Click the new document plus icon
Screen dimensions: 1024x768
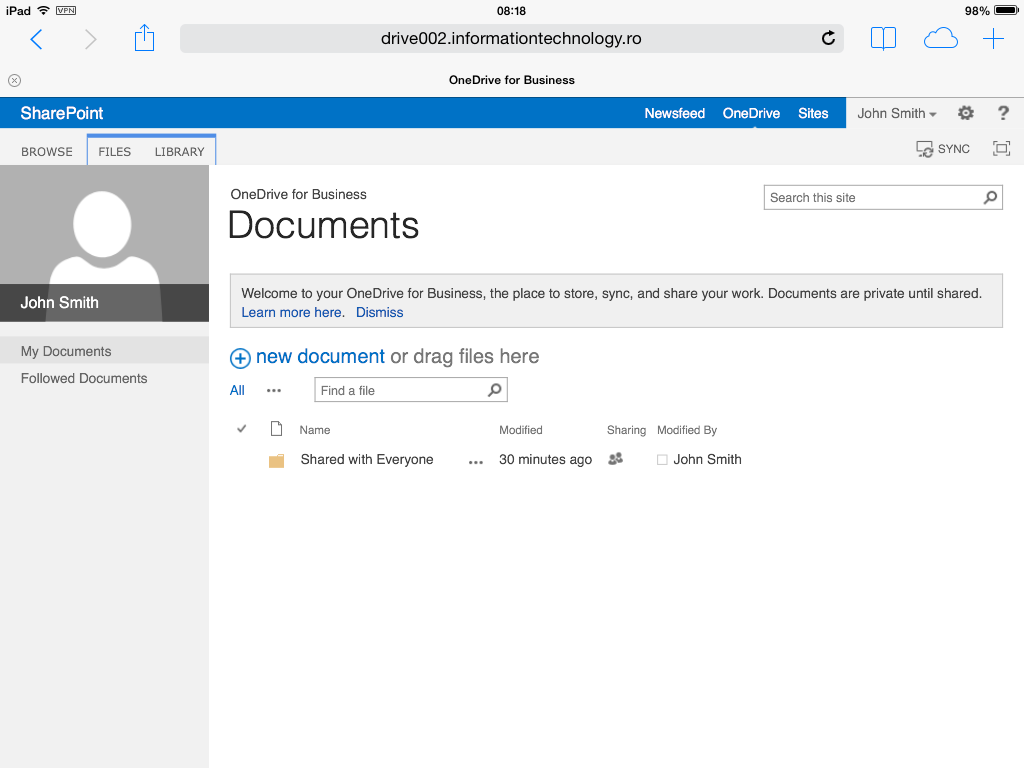(240, 358)
